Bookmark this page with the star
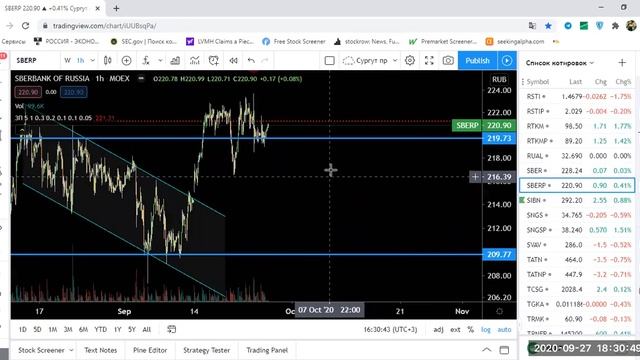 click(x=548, y=26)
